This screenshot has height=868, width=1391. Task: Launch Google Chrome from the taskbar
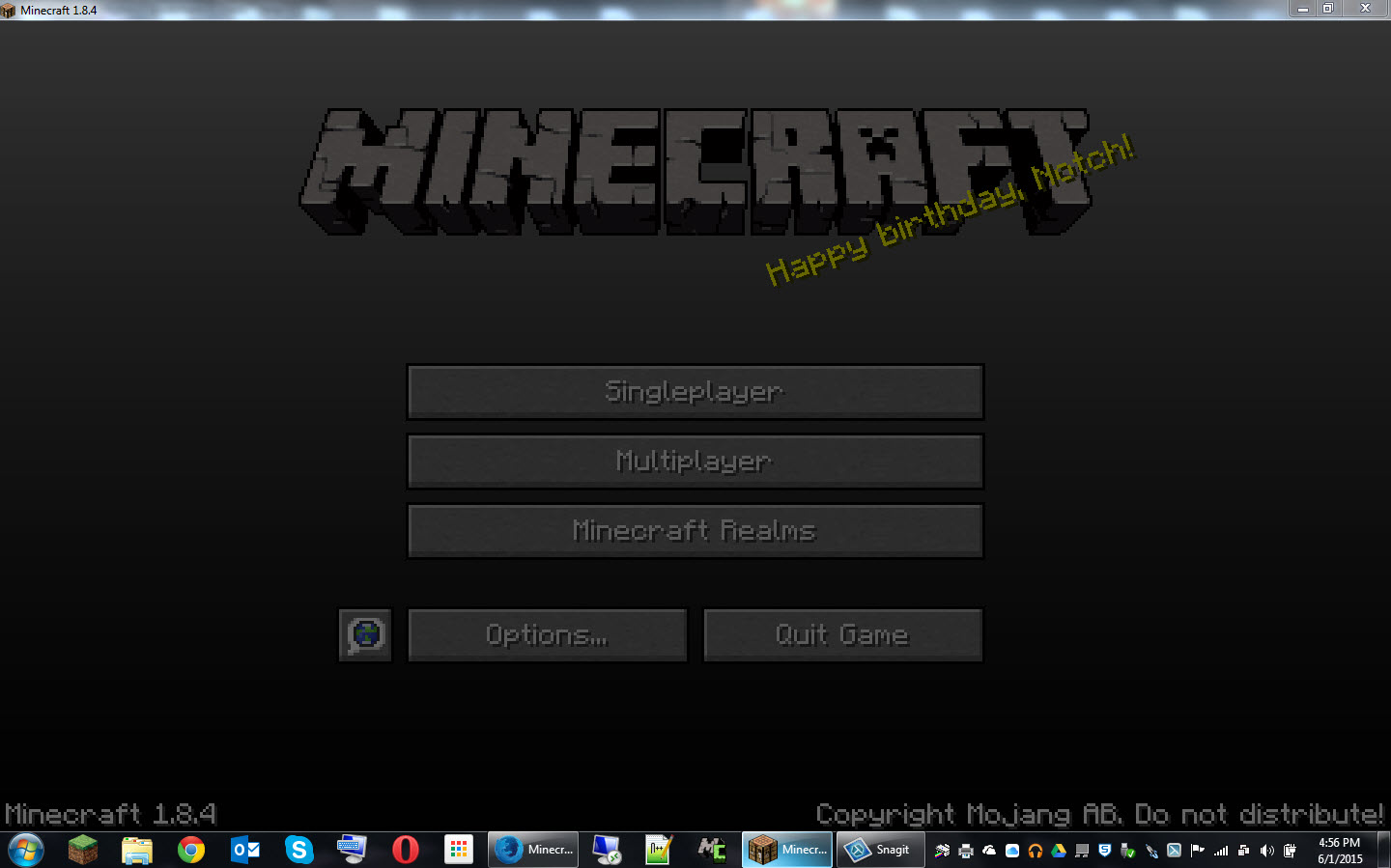(x=191, y=850)
